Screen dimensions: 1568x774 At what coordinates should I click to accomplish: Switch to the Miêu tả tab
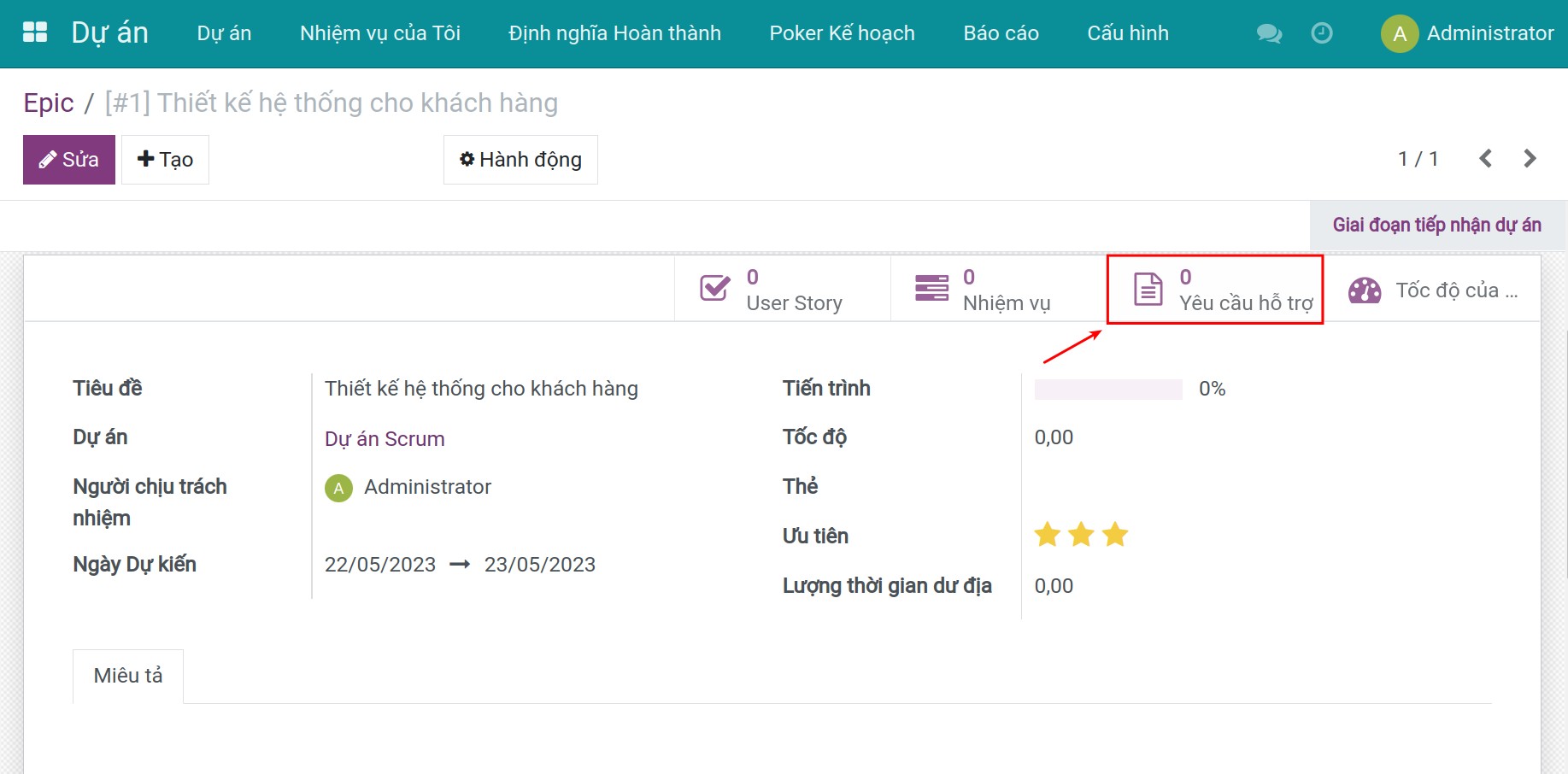(x=127, y=676)
